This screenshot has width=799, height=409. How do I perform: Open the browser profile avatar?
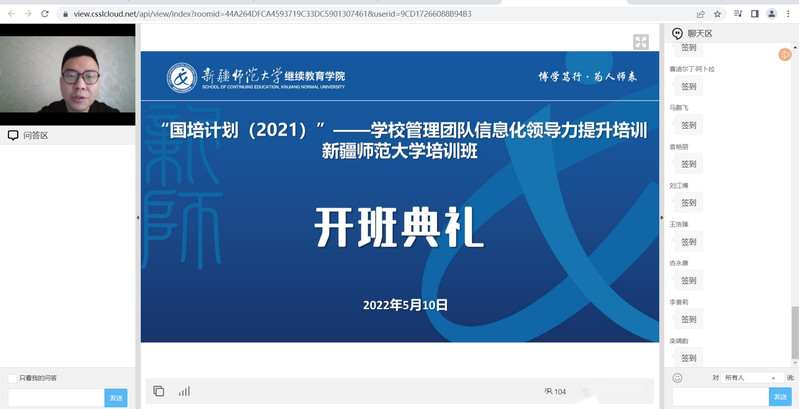(772, 14)
